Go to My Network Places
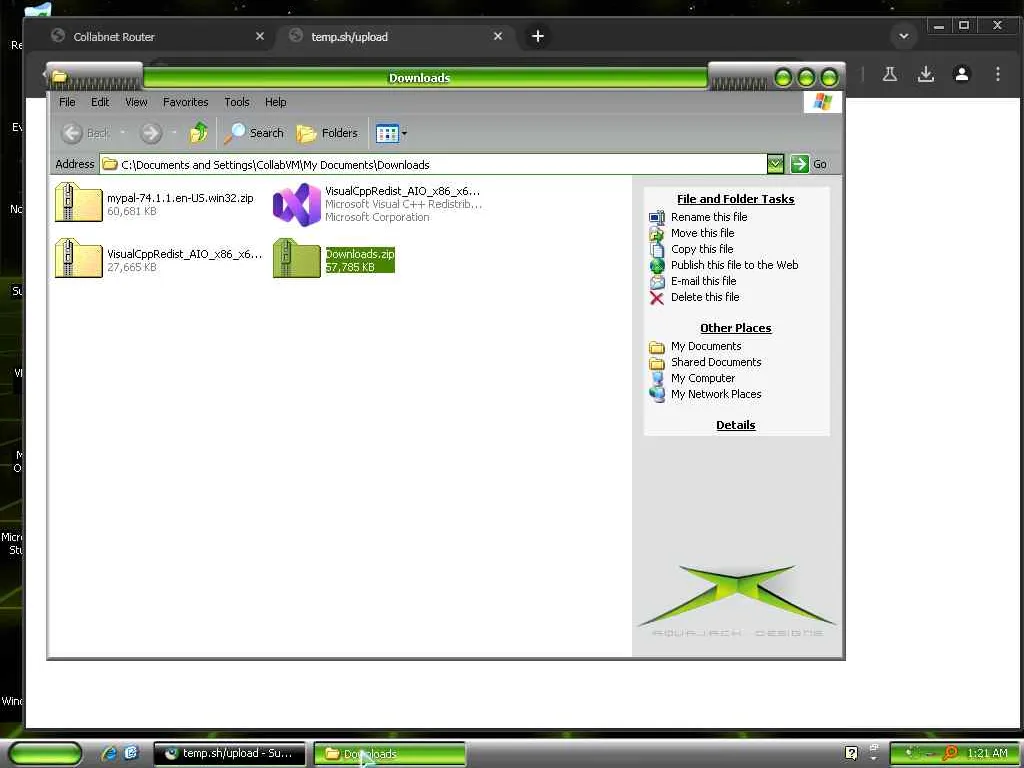The height and width of the screenshot is (768, 1024). (716, 394)
